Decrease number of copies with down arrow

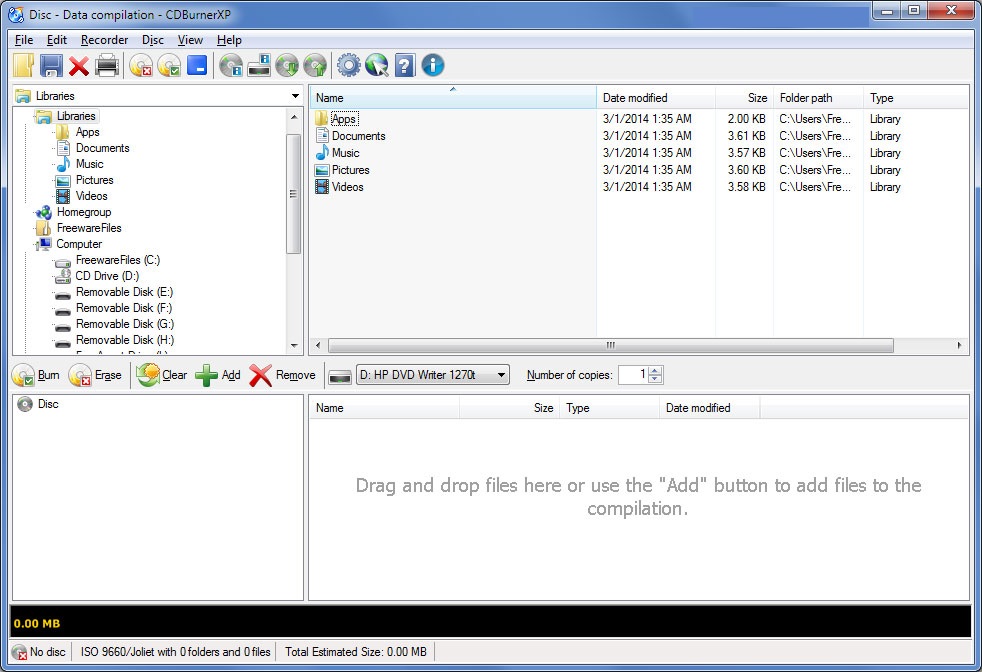tap(655, 379)
